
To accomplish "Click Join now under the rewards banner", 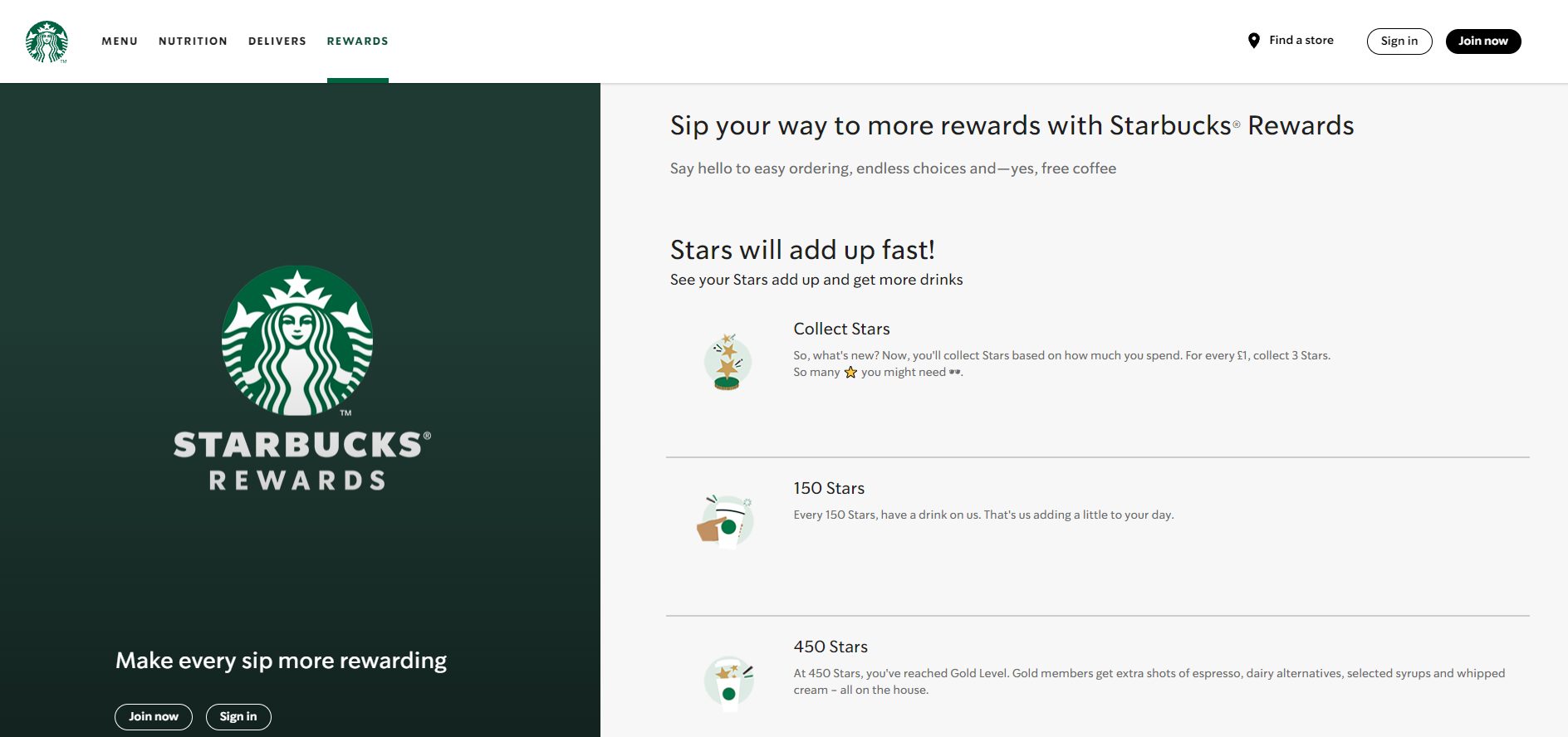I will tap(154, 717).
